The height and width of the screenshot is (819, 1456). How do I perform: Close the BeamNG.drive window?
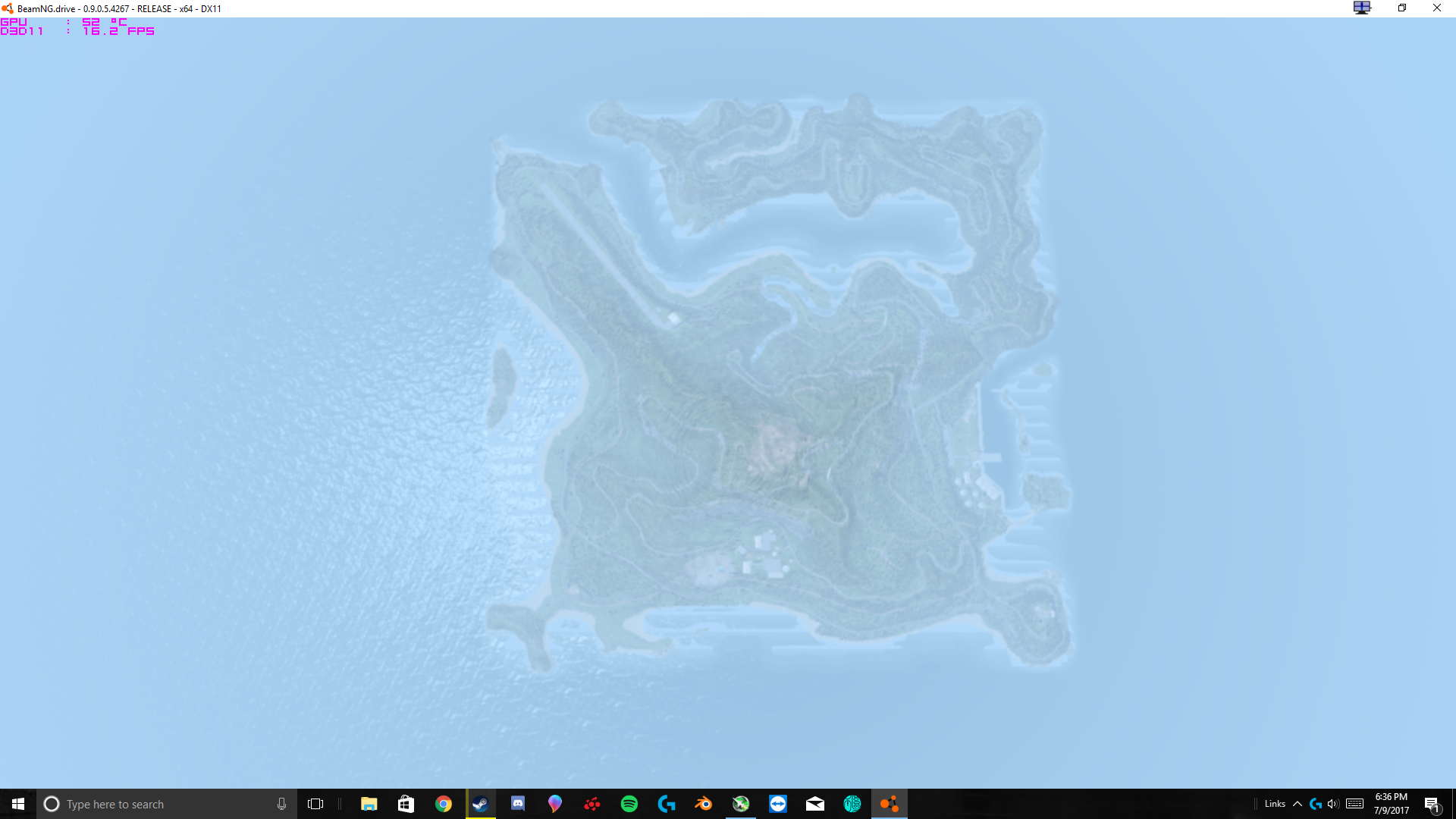[x=1437, y=8]
